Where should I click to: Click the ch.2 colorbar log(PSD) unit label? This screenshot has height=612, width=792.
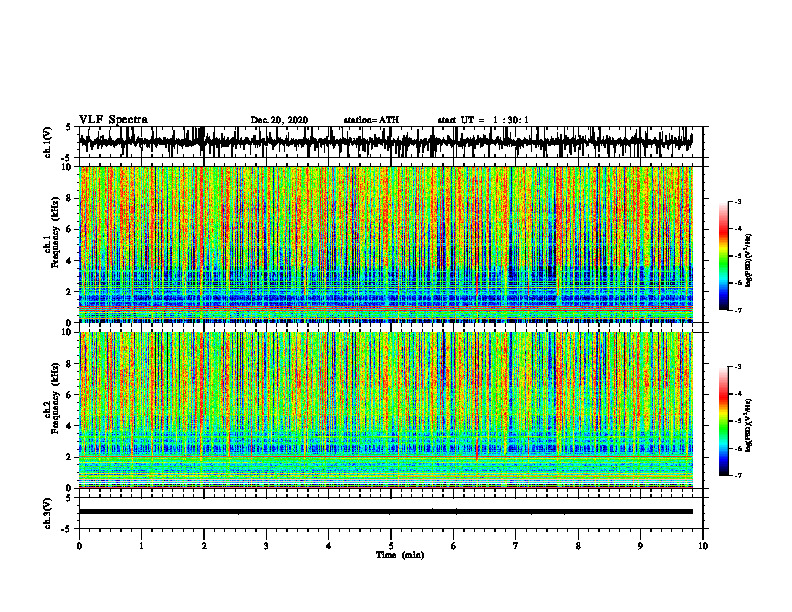point(749,426)
